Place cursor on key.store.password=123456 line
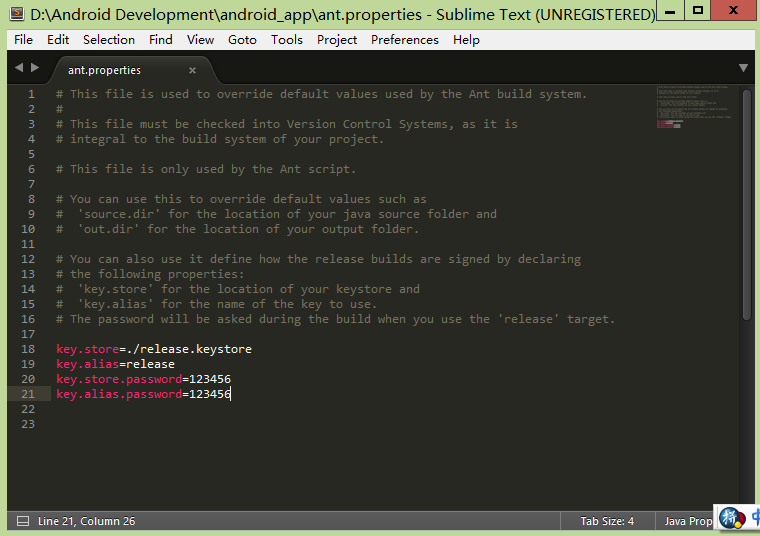Viewport: 760px width, 536px height. pos(143,379)
